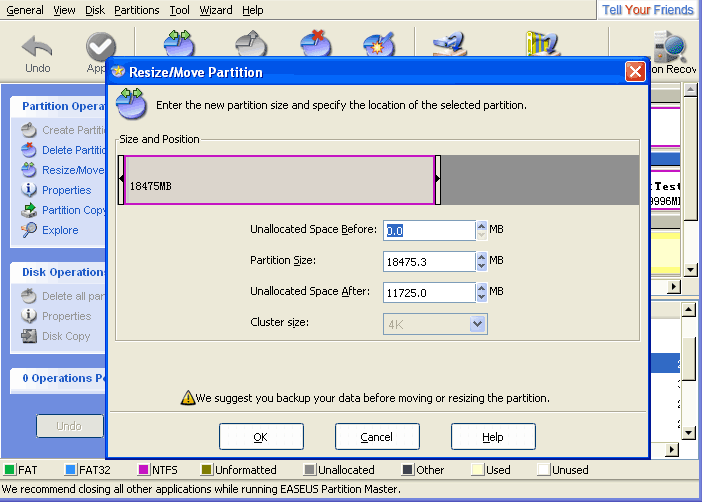
Task: Click the NTFS magenta legend swatch
Action: point(143,469)
